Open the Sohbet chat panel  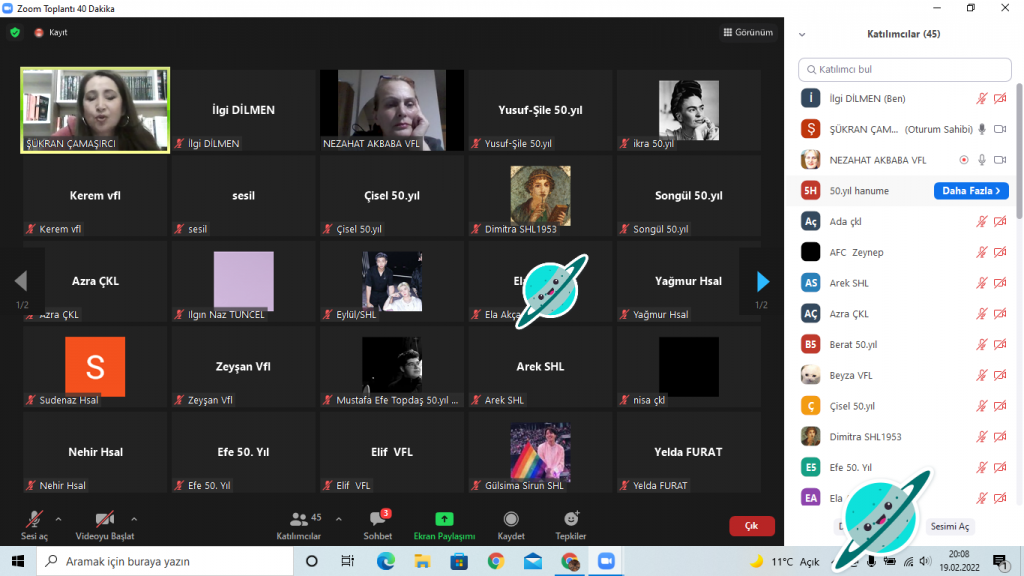[x=379, y=520]
